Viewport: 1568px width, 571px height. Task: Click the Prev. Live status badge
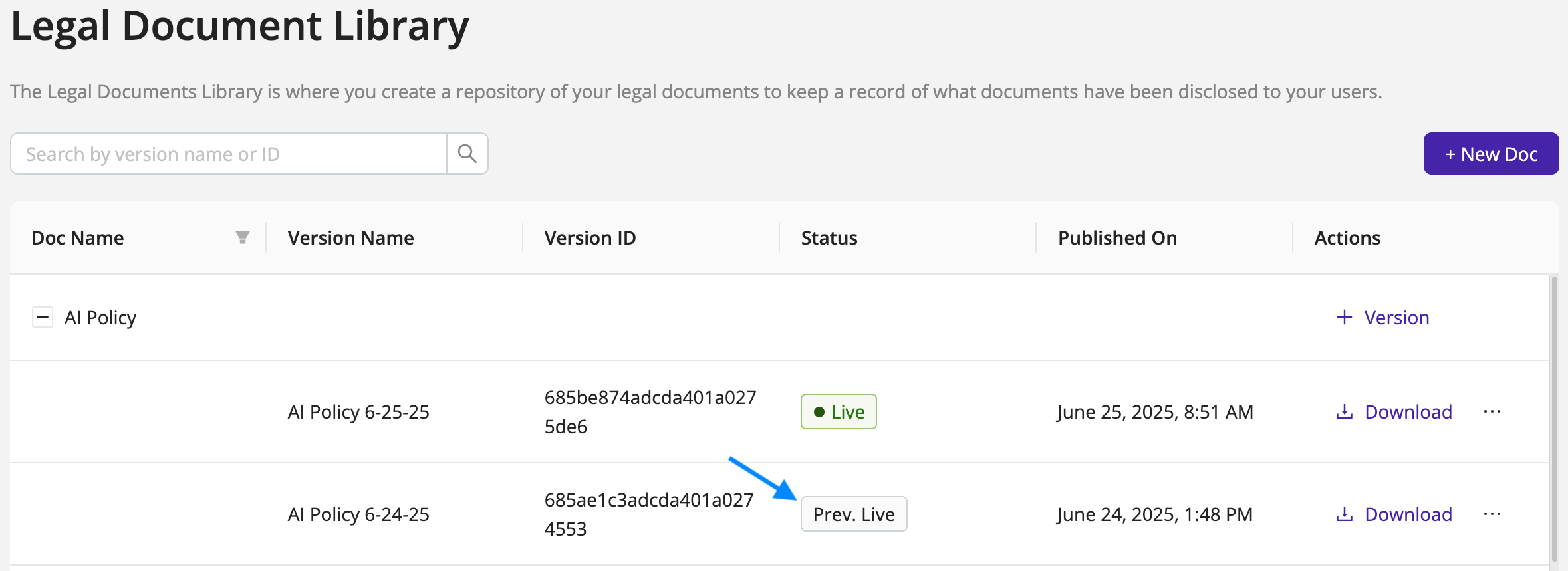click(854, 514)
